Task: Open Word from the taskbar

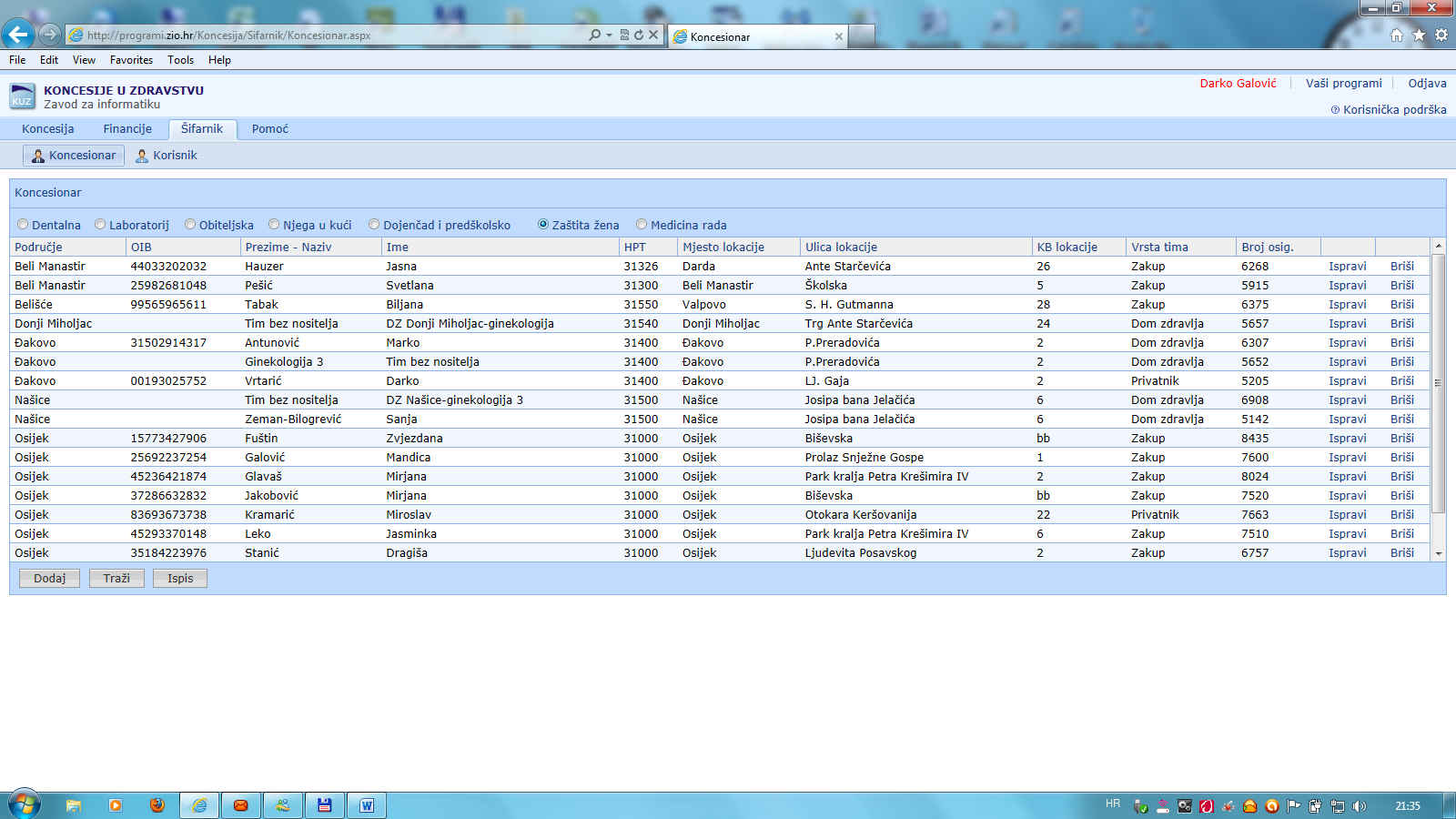Action: (367, 805)
